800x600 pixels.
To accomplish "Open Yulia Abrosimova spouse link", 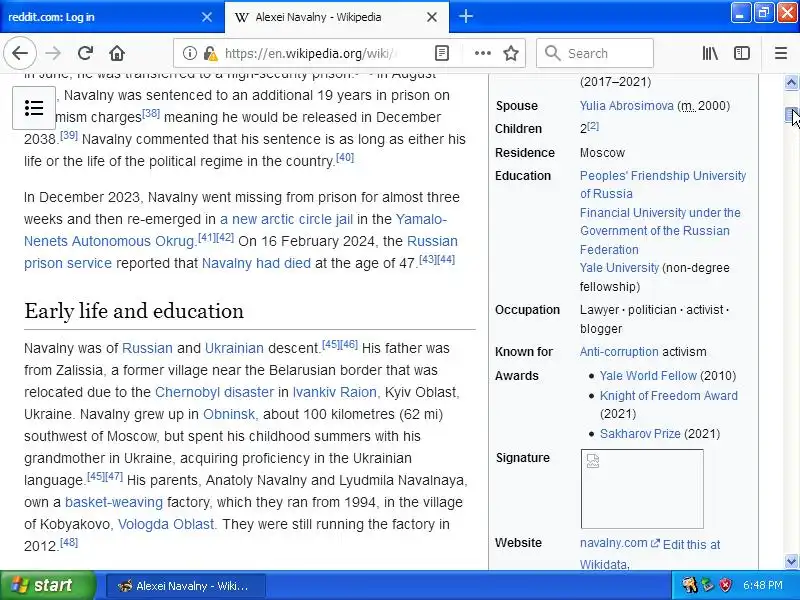I will click(x=627, y=106).
